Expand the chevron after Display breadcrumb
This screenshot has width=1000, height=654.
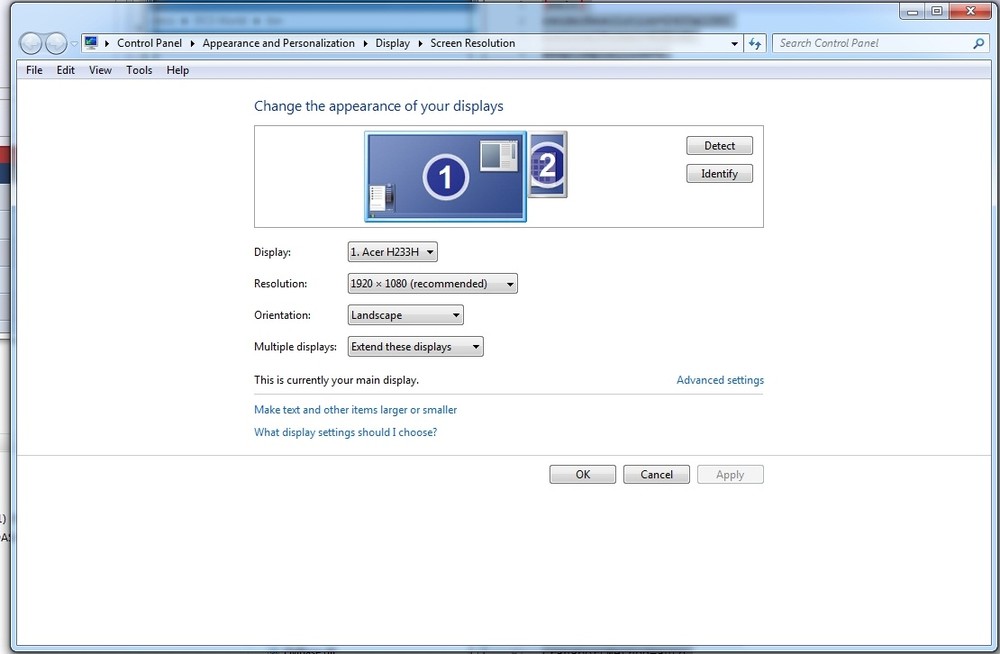tap(420, 43)
